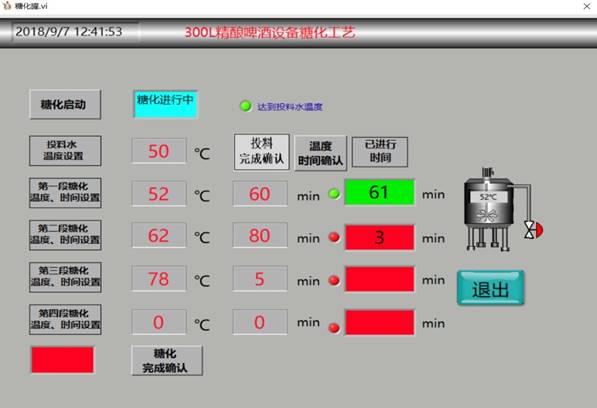Click the red status box at bottom left

(x=62, y=360)
